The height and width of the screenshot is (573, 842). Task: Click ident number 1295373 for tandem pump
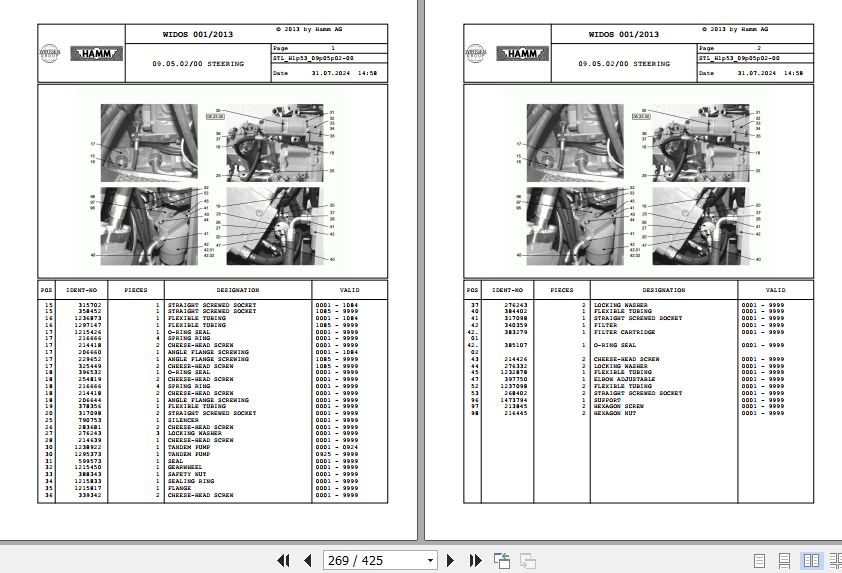pyautogui.click(x=88, y=454)
